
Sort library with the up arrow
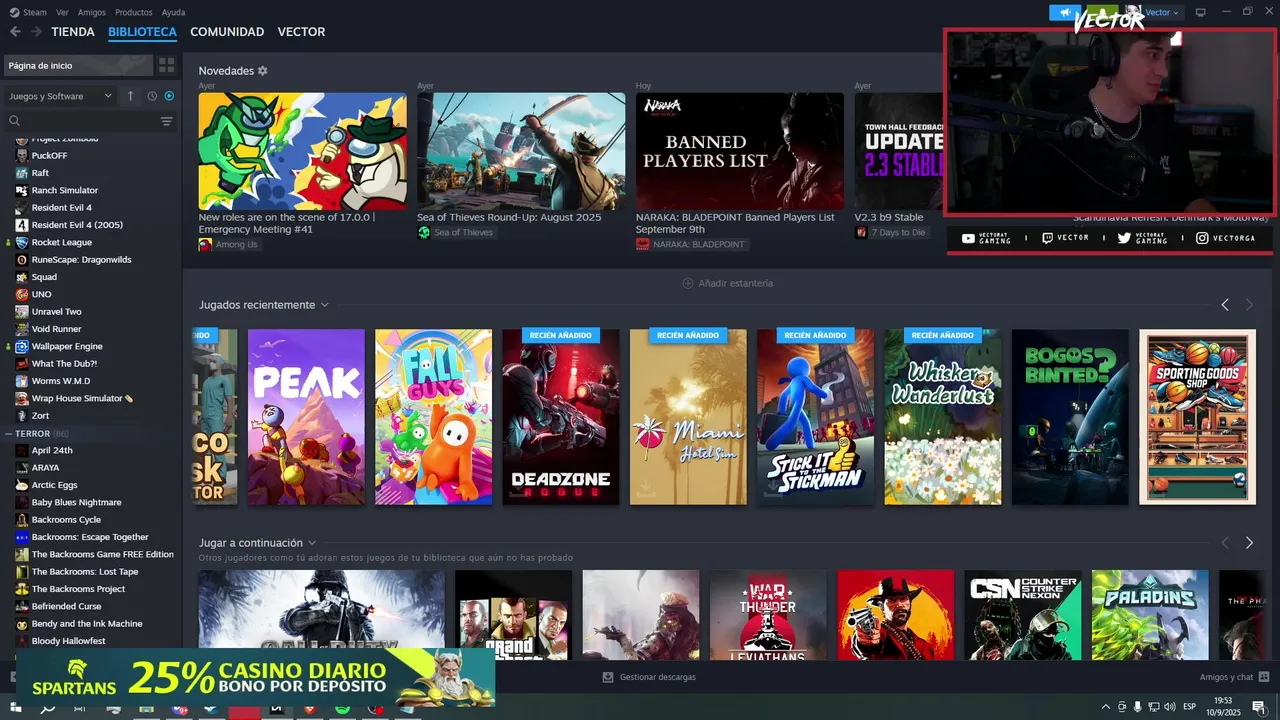(130, 96)
